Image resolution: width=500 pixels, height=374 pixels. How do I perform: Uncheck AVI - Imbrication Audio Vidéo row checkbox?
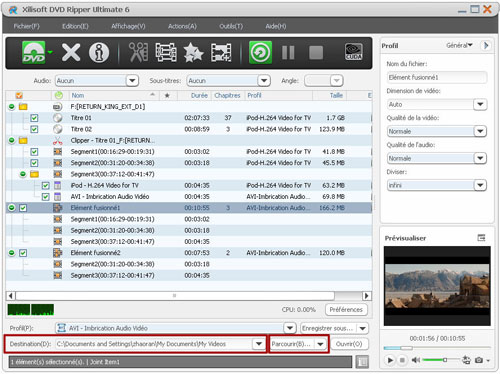[46, 197]
